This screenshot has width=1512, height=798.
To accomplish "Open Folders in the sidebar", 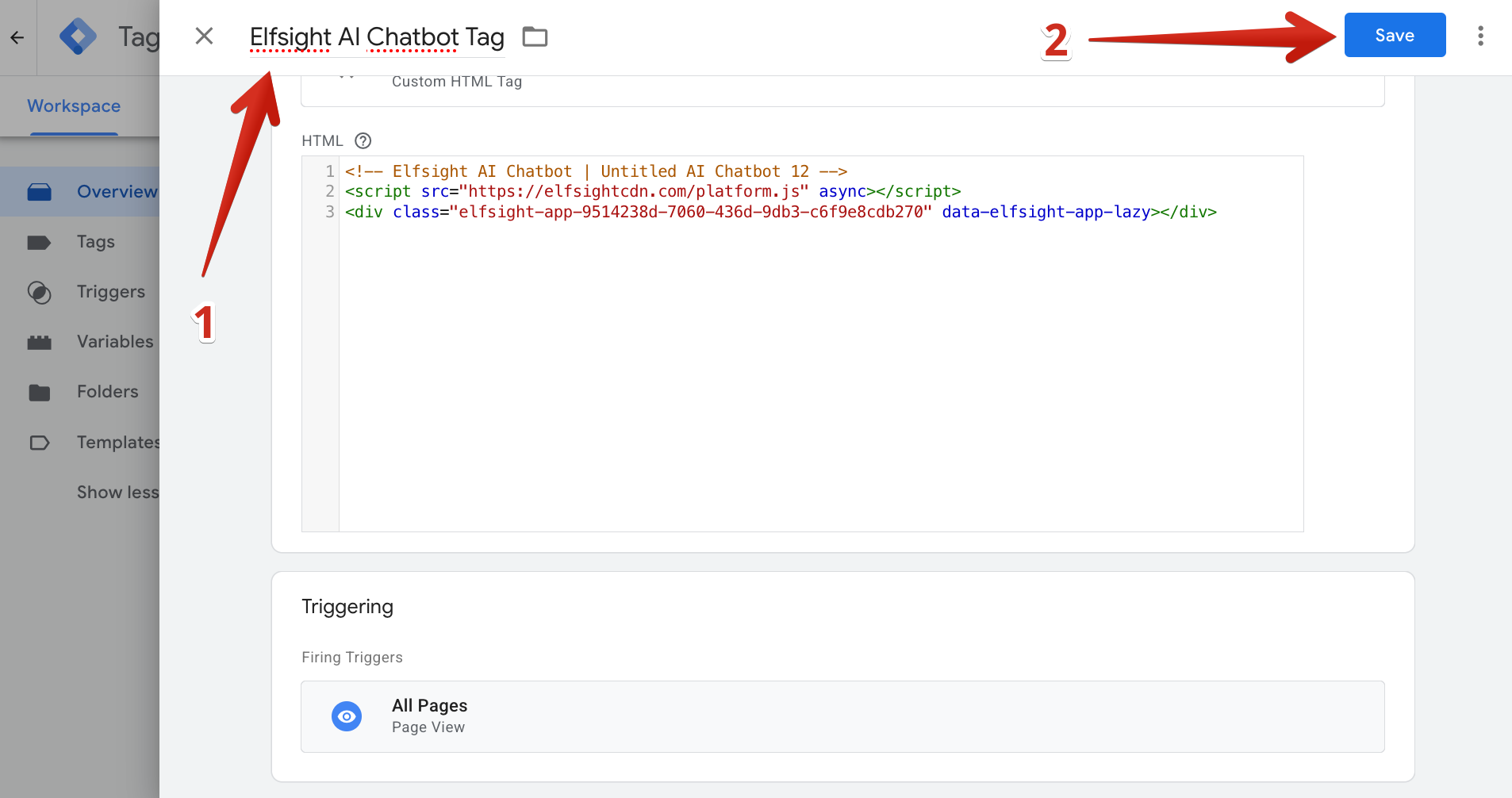I will coord(79,392).
